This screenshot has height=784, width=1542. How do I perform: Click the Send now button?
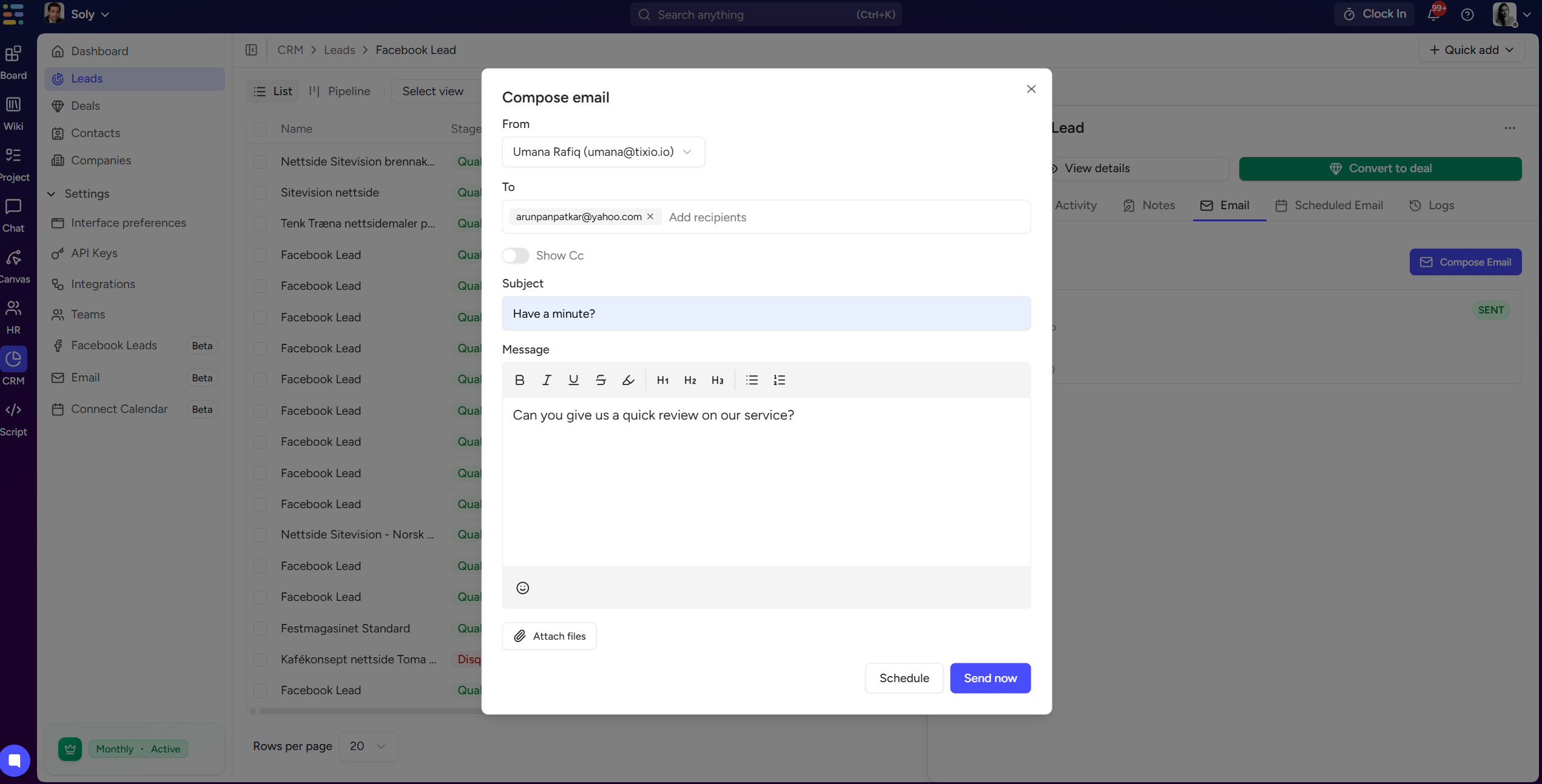pyautogui.click(x=990, y=678)
